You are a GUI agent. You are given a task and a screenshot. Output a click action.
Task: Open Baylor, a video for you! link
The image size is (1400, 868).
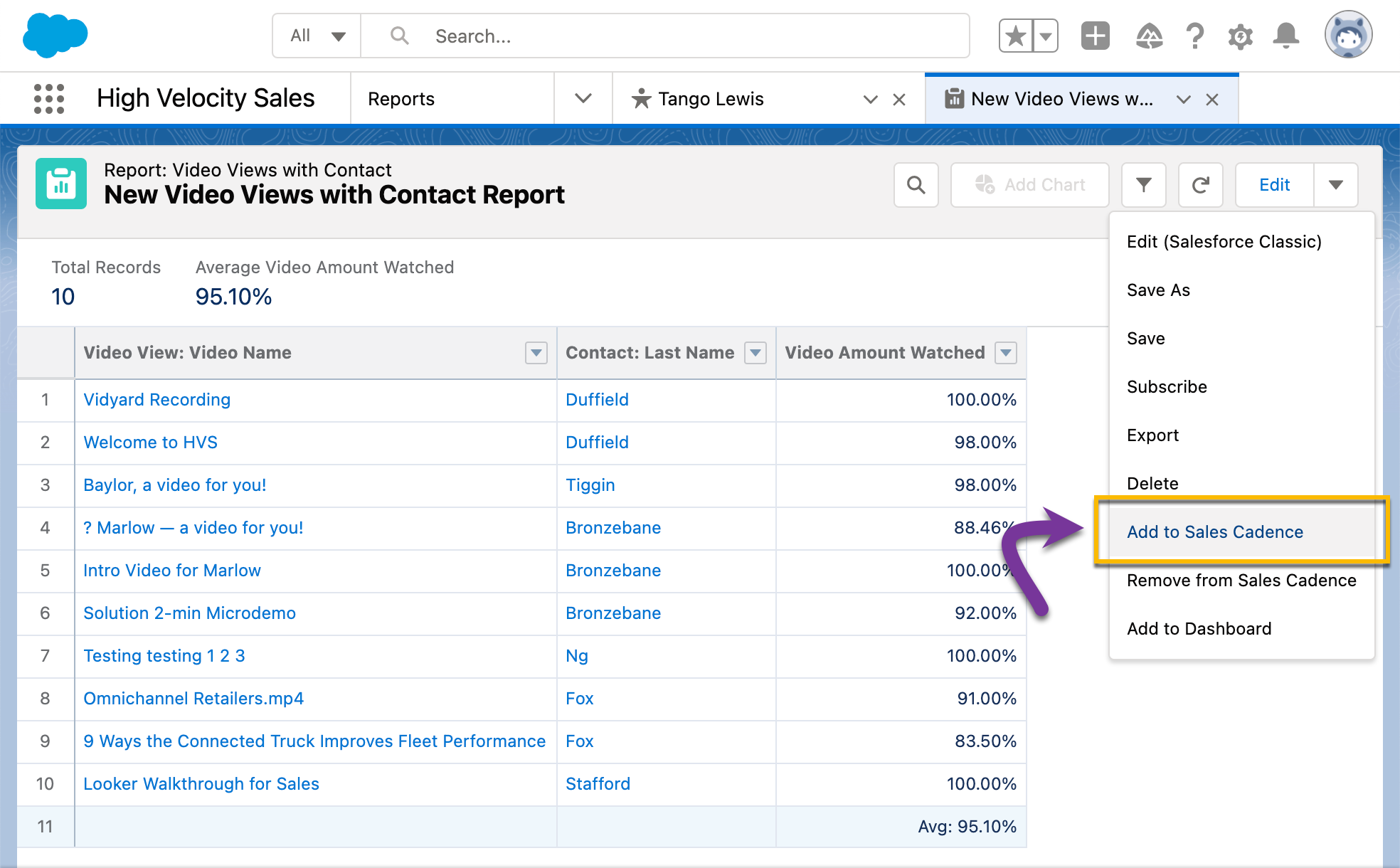coord(175,485)
